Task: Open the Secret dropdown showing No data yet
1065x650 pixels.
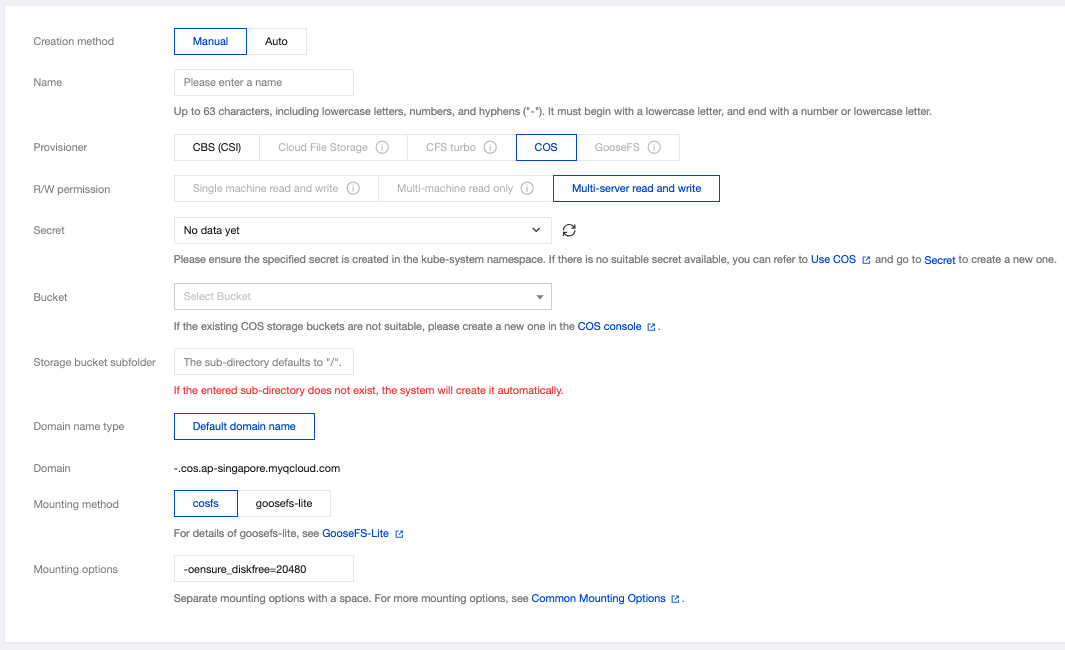Action: coord(362,230)
